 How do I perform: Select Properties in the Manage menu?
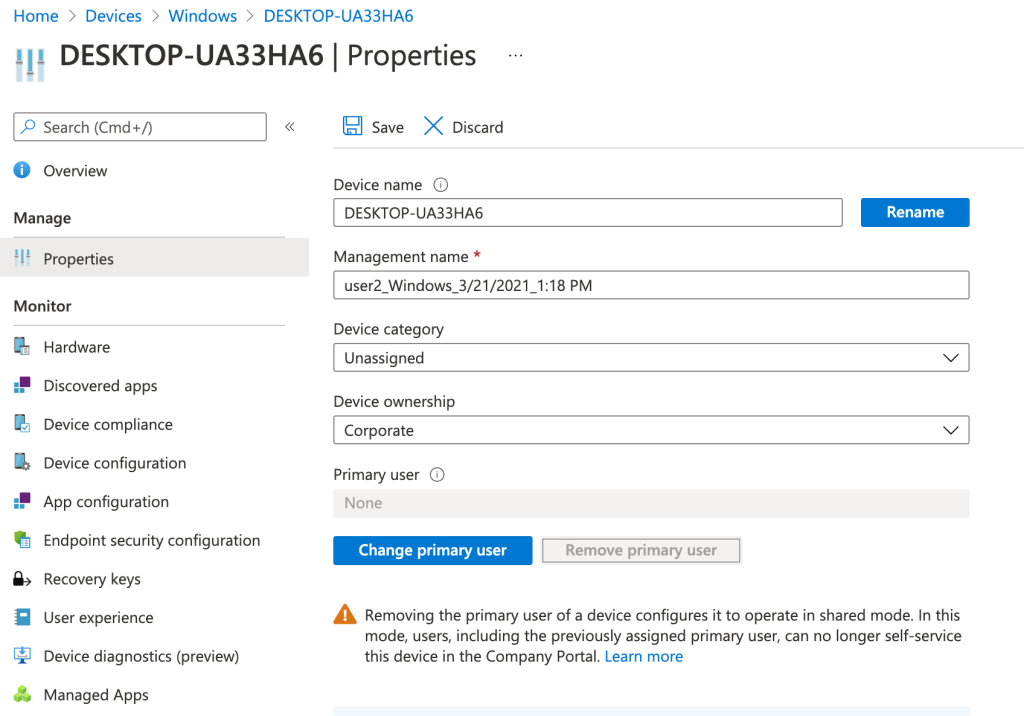pyautogui.click(x=78, y=259)
